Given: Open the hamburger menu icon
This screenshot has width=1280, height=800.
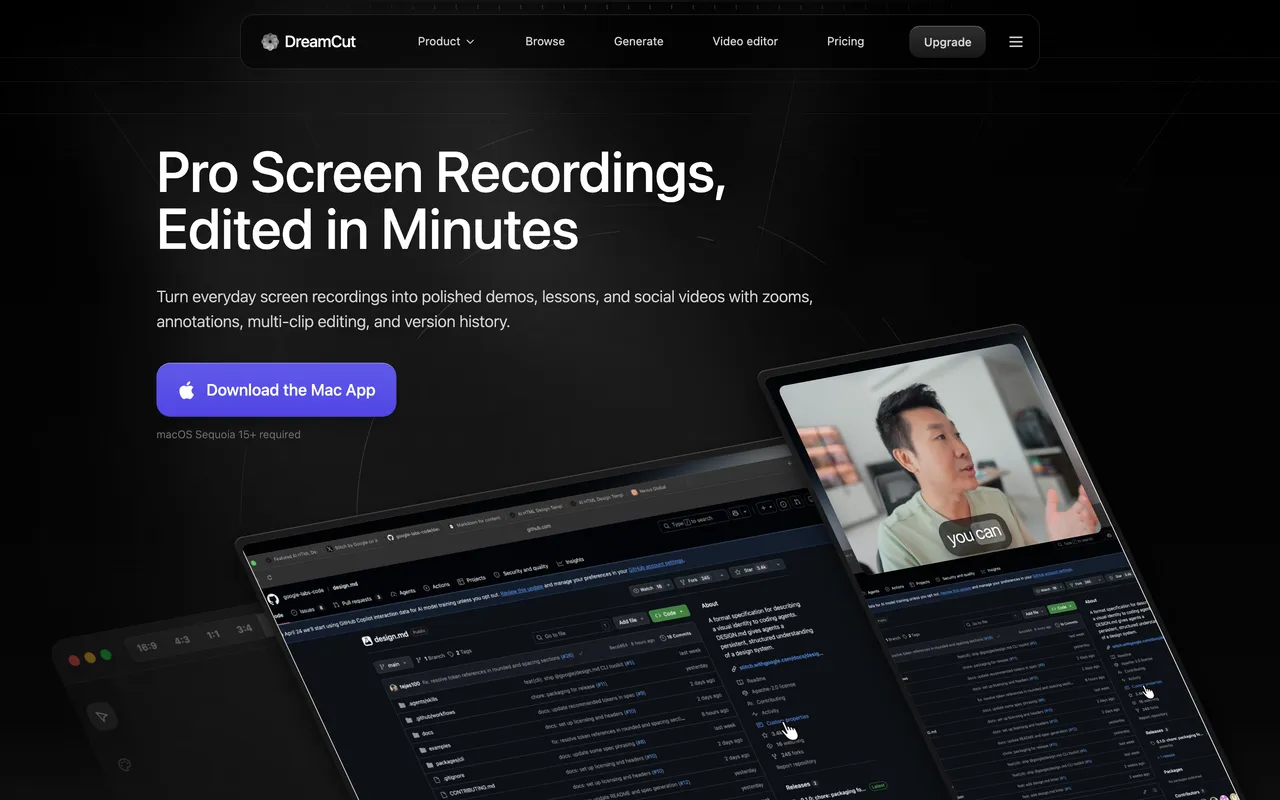Looking at the screenshot, I should [x=1016, y=42].
